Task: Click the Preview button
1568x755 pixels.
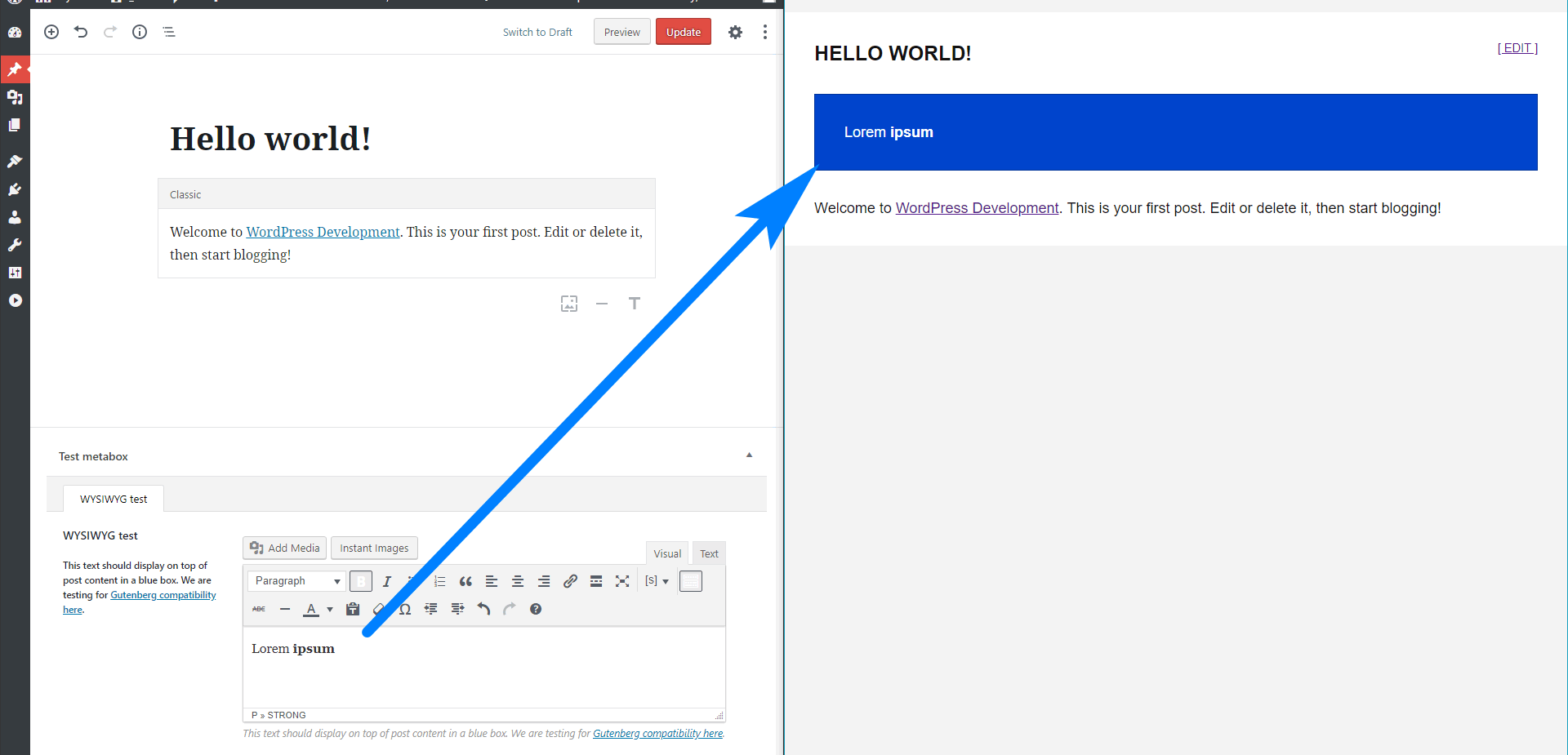Action: click(x=622, y=32)
